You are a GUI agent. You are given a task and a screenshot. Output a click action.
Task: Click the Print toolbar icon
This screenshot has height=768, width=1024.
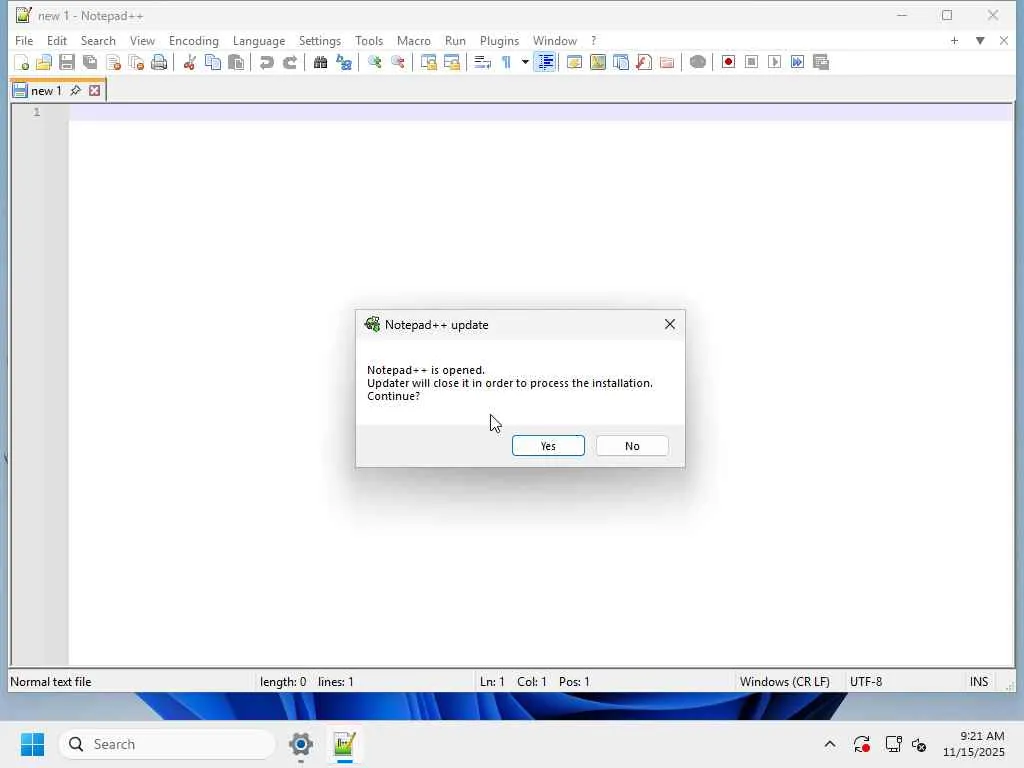159,63
